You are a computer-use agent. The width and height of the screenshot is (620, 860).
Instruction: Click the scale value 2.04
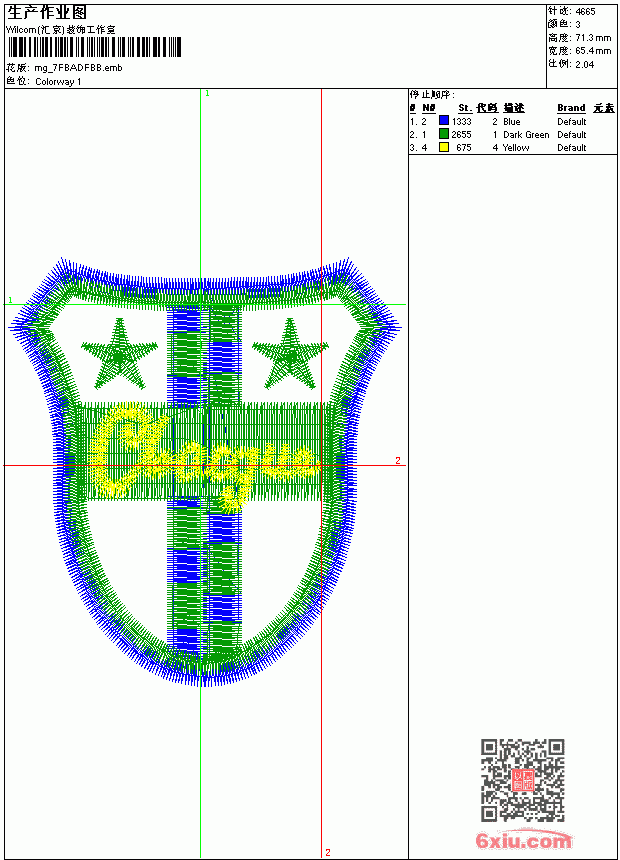[585, 64]
